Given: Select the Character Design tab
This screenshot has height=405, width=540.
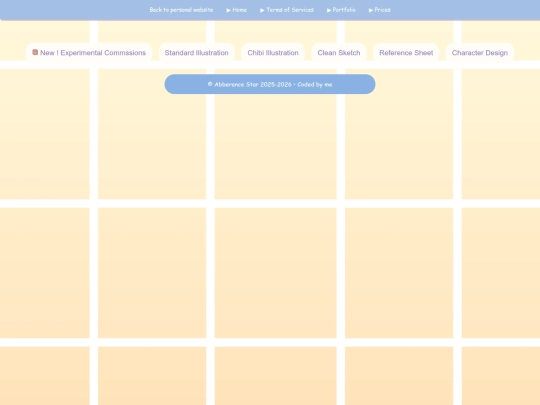Looking at the screenshot, I should (x=480, y=53).
